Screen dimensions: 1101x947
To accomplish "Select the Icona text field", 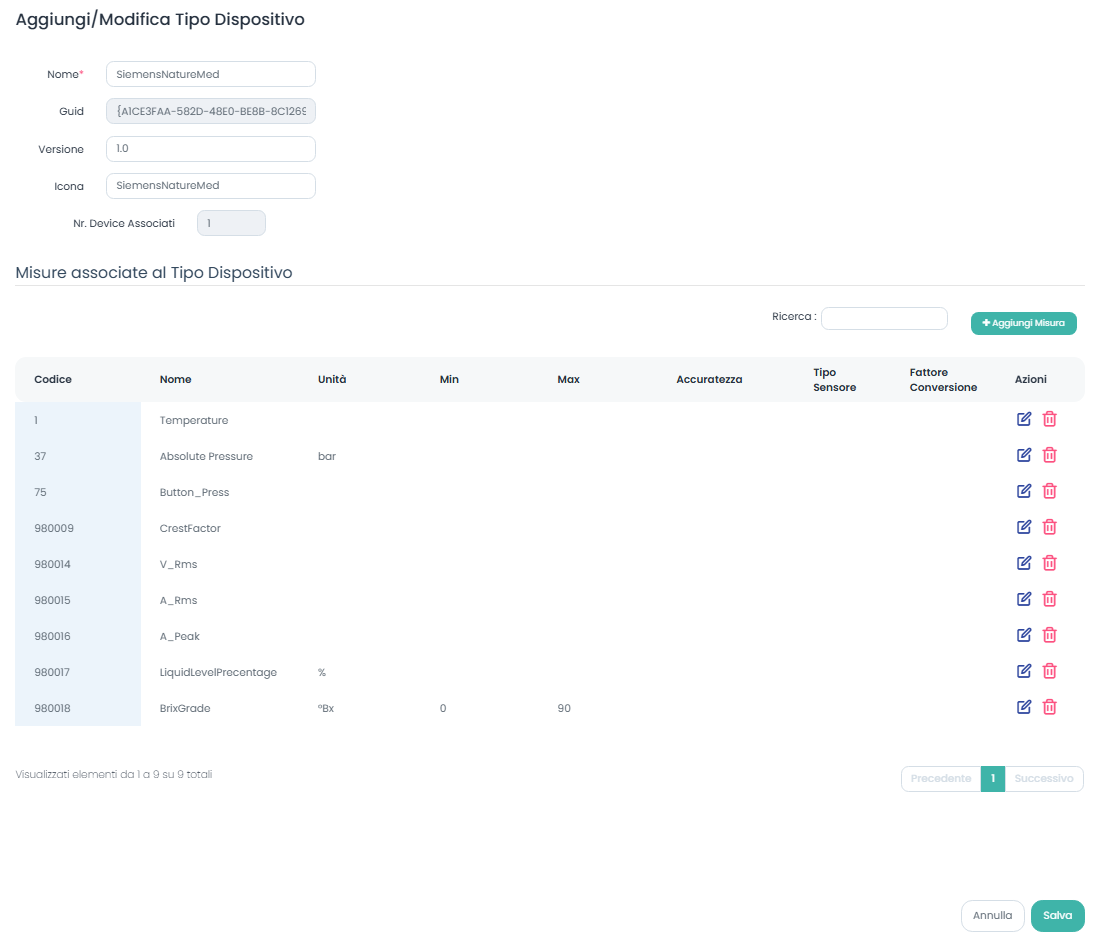I will 210,186.
